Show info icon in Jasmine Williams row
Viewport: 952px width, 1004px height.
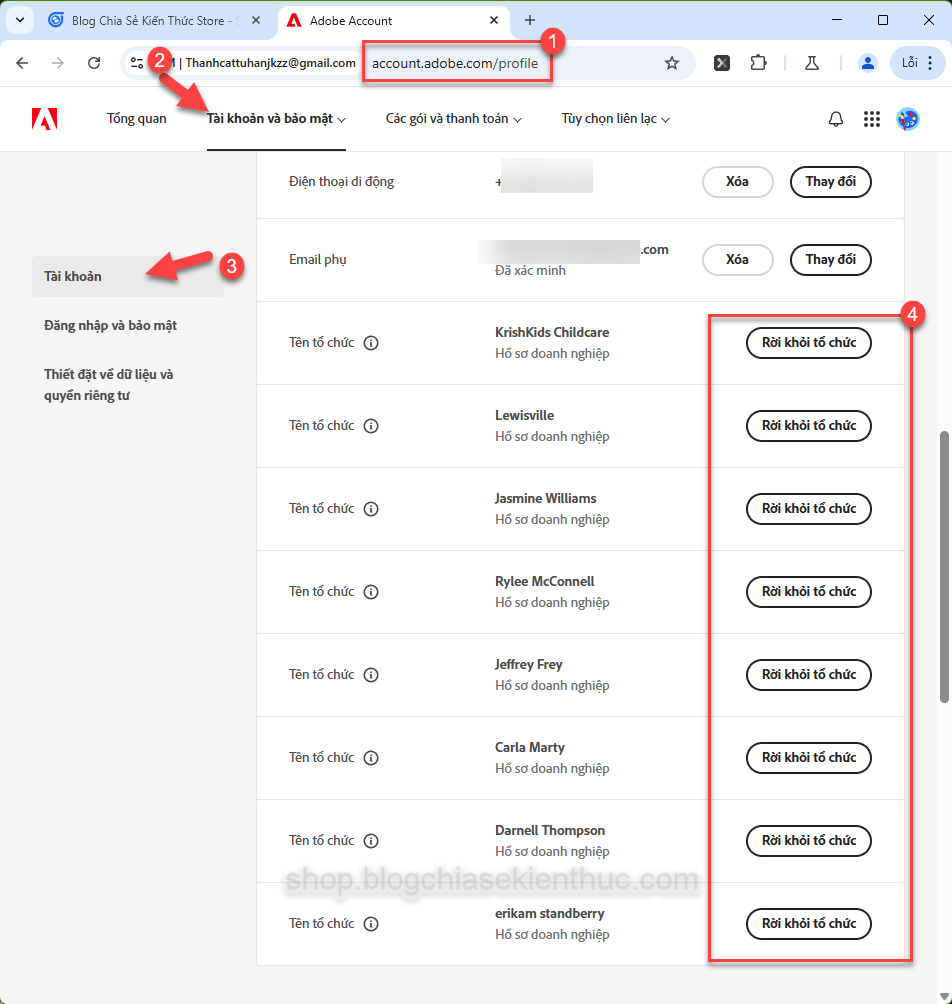point(371,509)
